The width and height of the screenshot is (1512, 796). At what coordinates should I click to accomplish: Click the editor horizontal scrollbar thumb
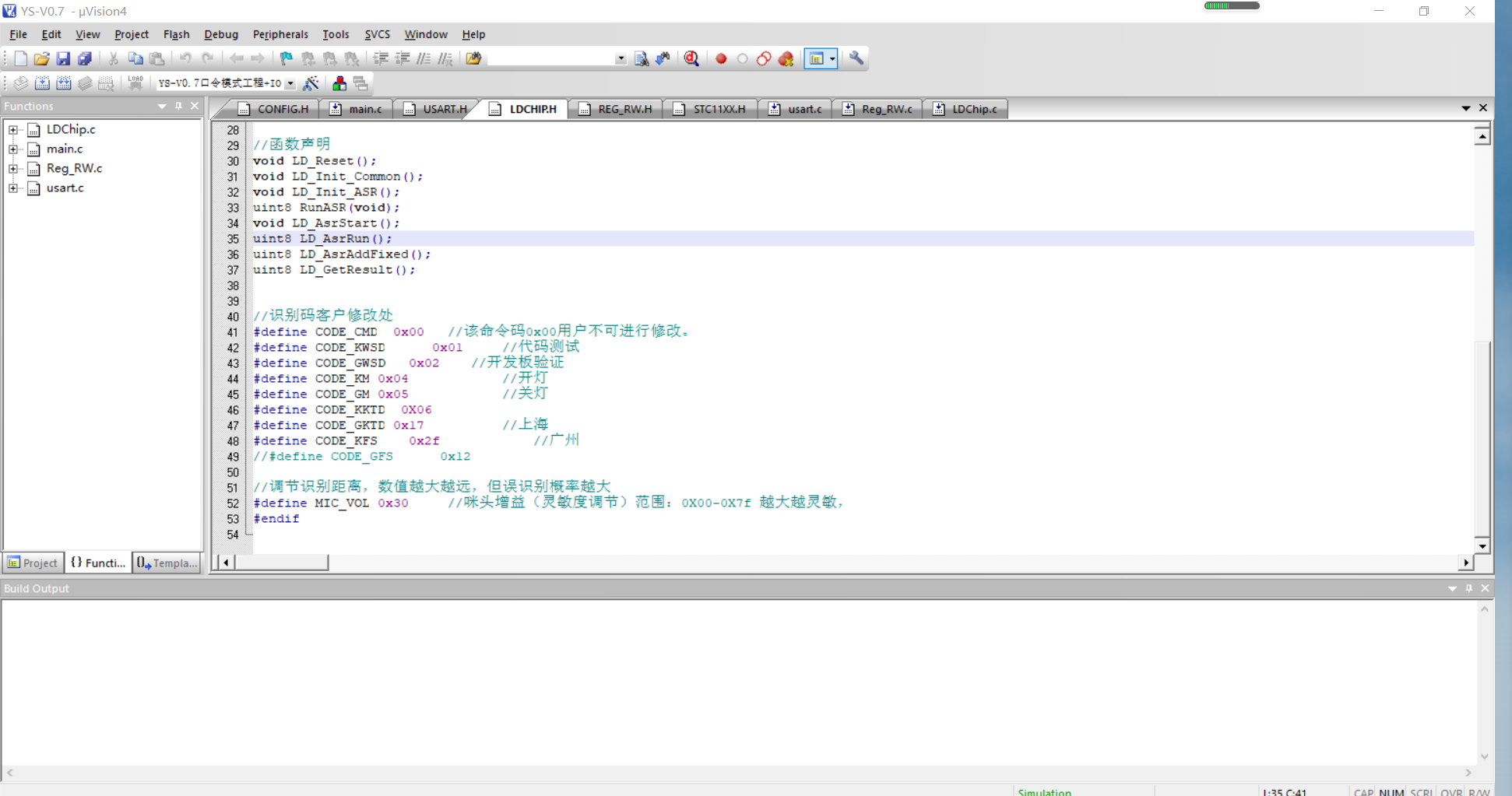(x=281, y=562)
